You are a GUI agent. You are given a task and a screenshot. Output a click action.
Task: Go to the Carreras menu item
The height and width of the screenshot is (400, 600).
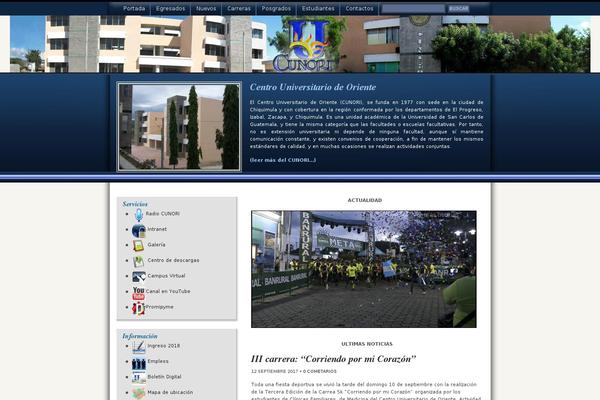(239, 8)
